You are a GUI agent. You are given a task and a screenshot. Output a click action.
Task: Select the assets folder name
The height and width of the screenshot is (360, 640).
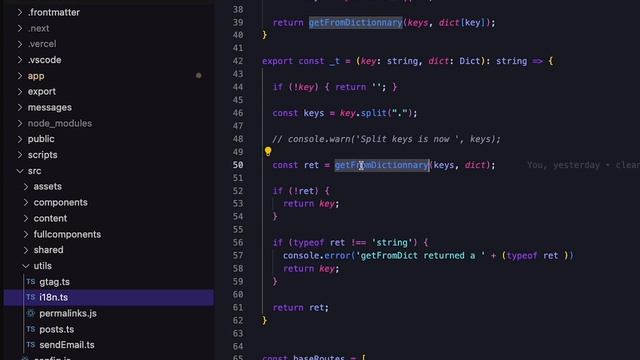point(48,187)
